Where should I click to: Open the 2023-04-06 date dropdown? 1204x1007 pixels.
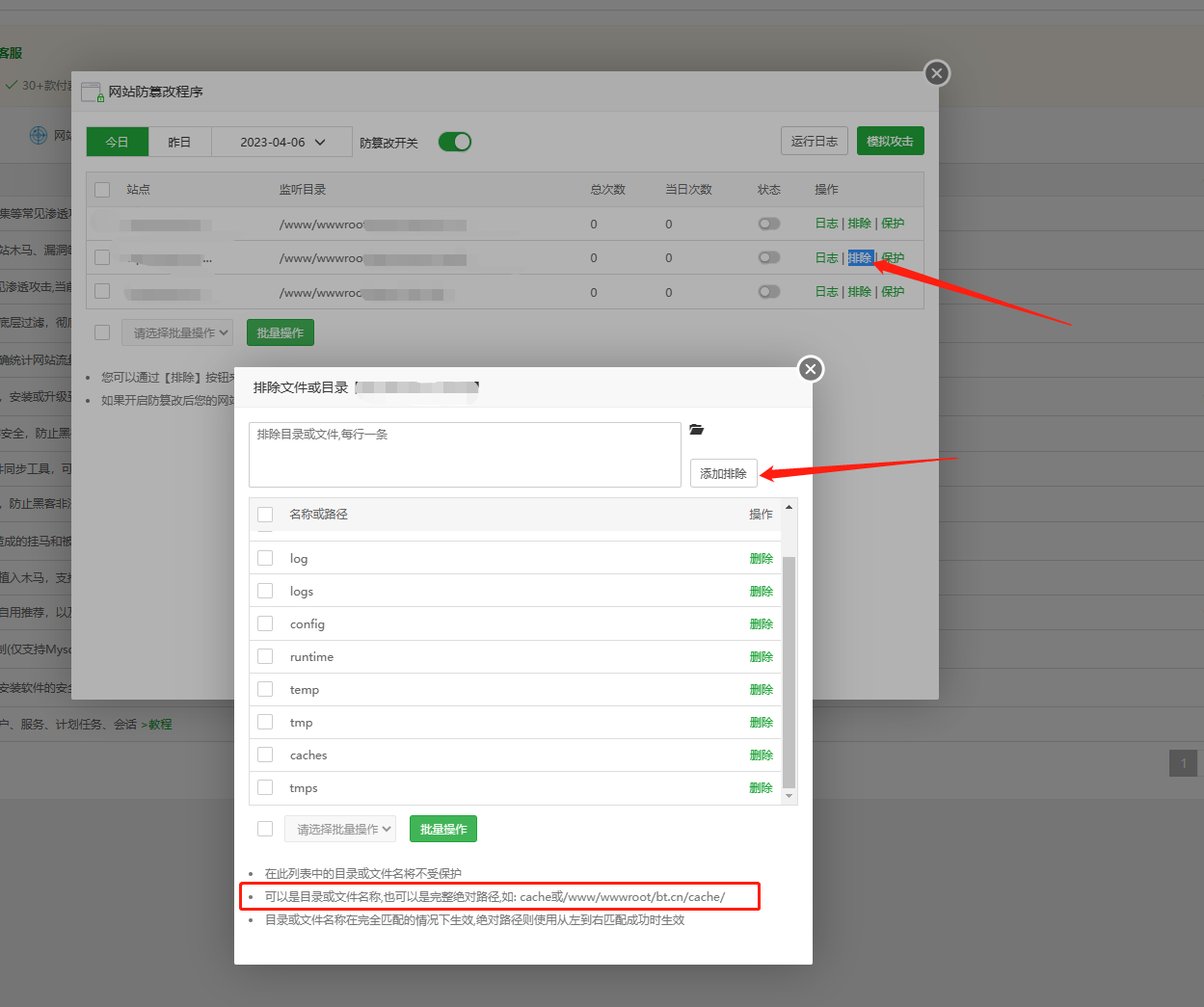tap(282, 142)
